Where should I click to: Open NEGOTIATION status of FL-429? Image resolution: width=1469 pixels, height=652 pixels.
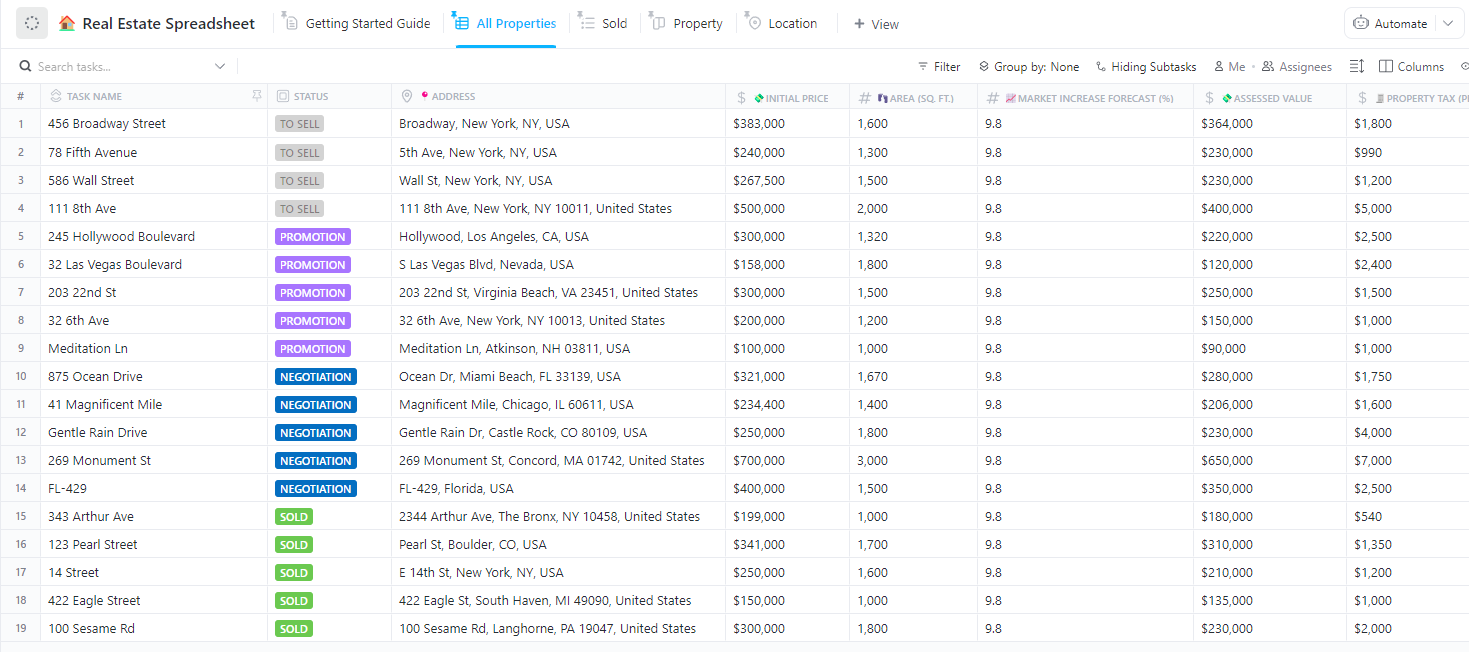[316, 489]
